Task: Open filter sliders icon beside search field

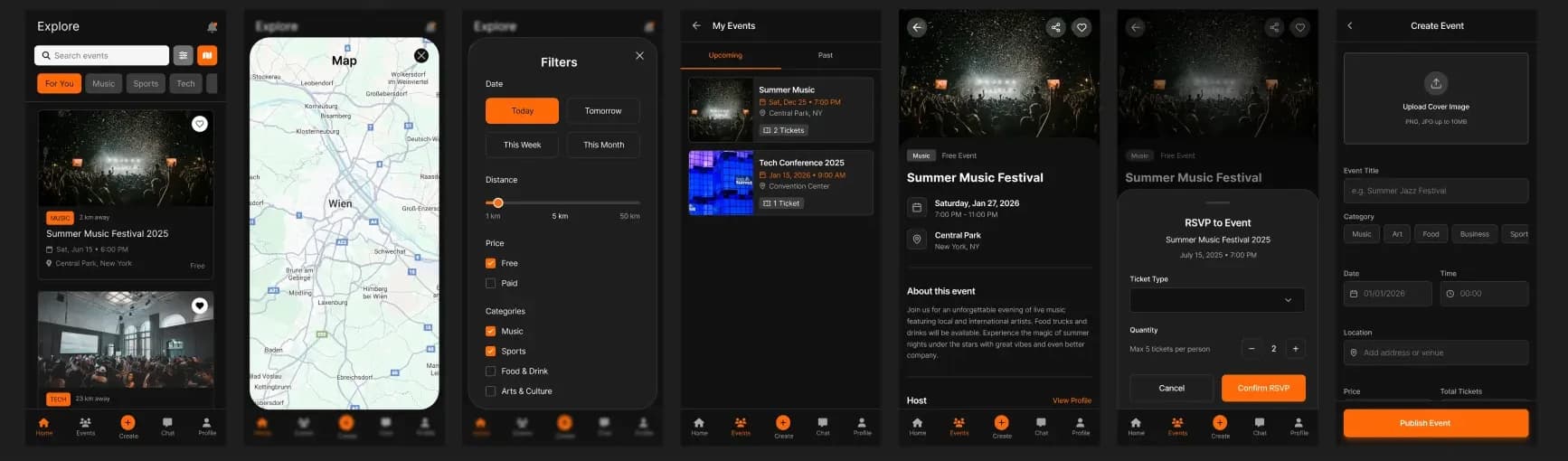Action: point(183,55)
